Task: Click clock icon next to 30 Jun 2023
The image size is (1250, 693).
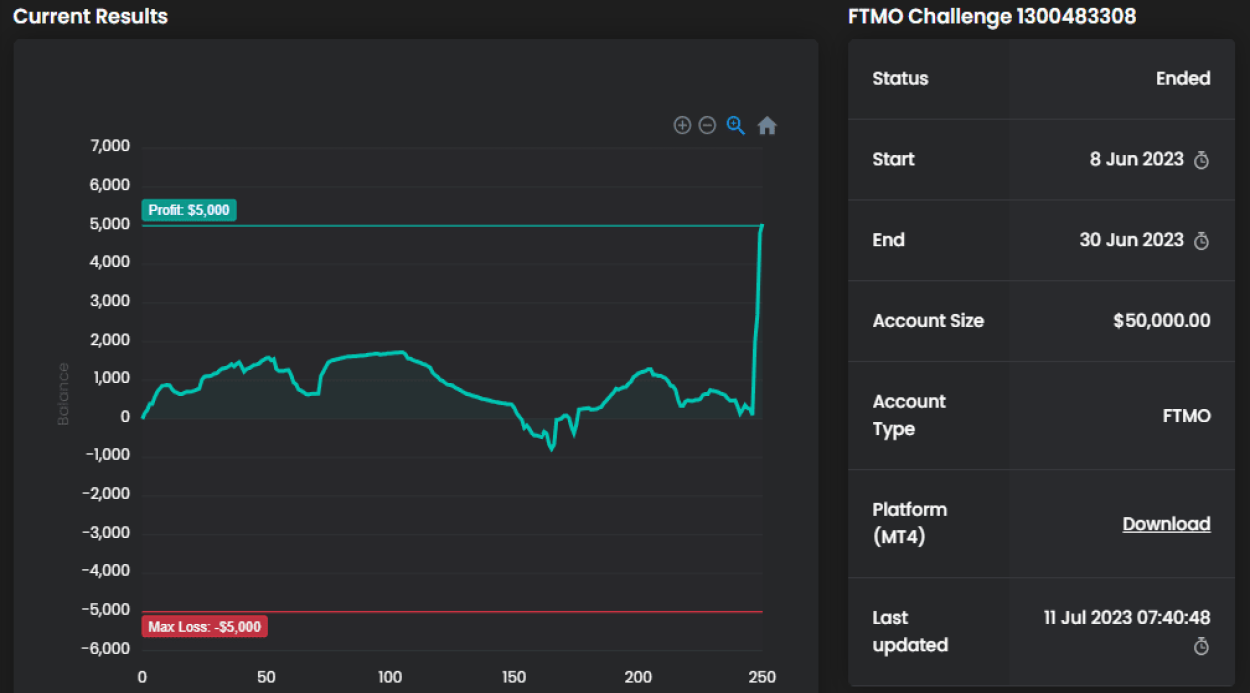Action: point(1202,241)
